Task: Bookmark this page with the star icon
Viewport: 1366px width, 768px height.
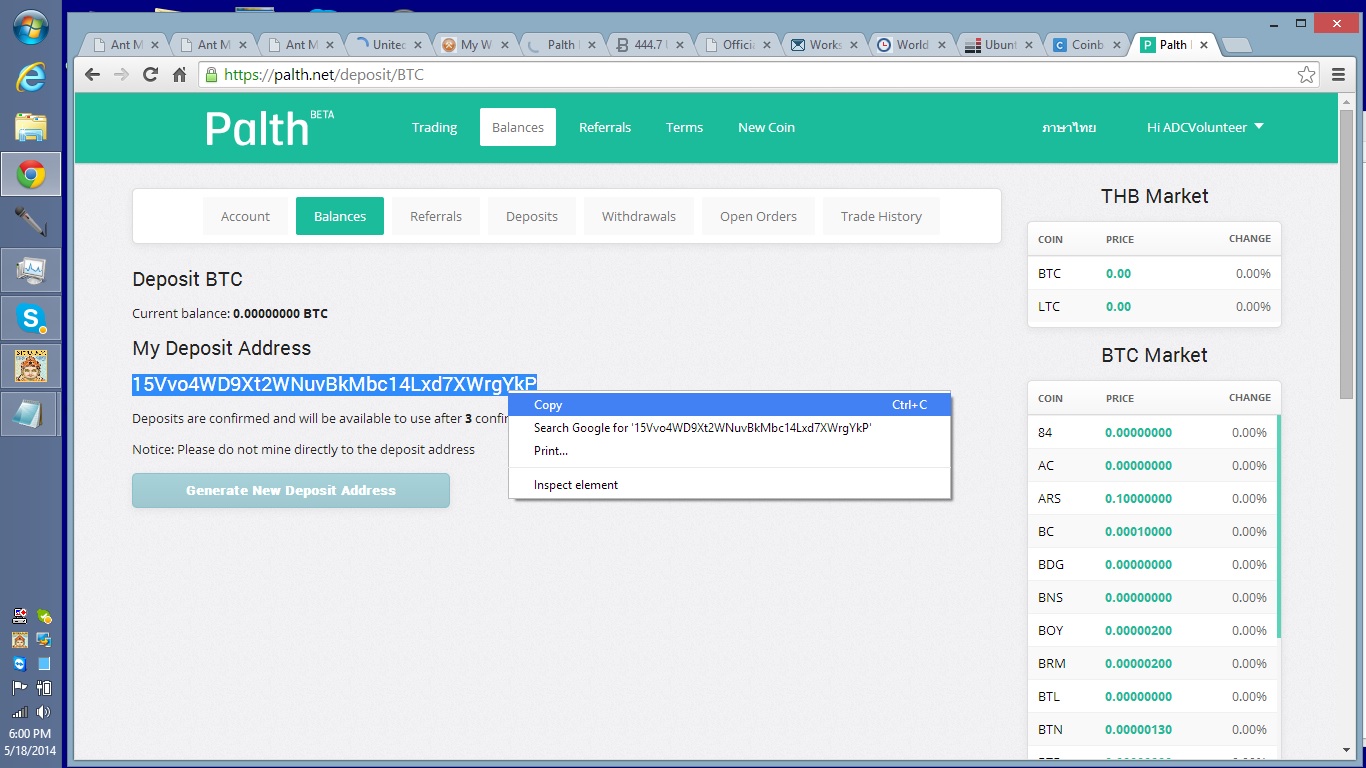Action: [x=1306, y=75]
